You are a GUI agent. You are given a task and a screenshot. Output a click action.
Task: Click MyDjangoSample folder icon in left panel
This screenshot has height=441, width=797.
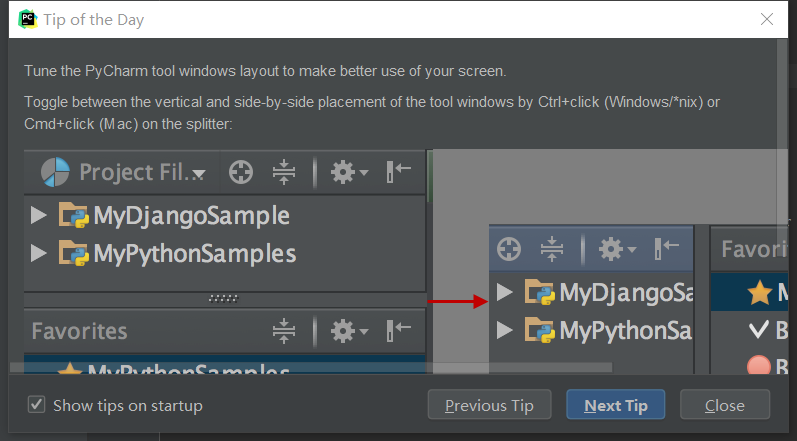pos(74,215)
